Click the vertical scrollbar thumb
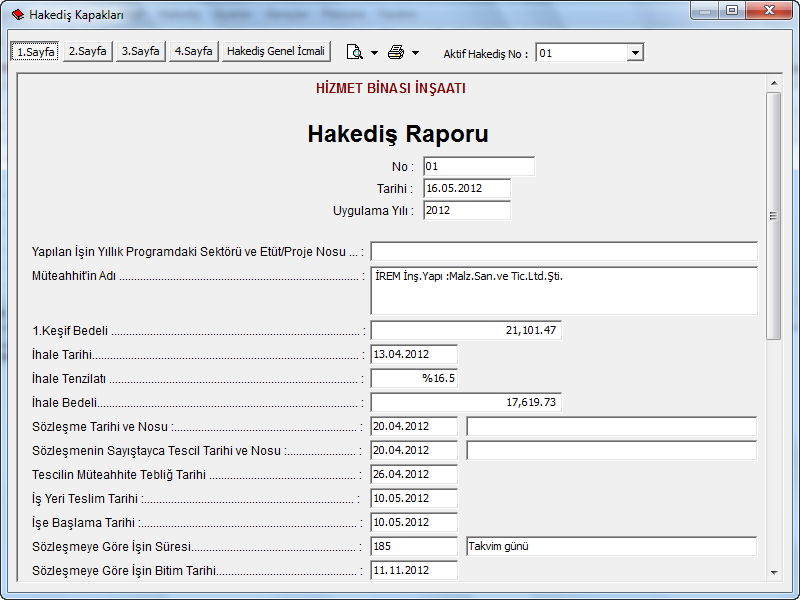 [x=773, y=215]
